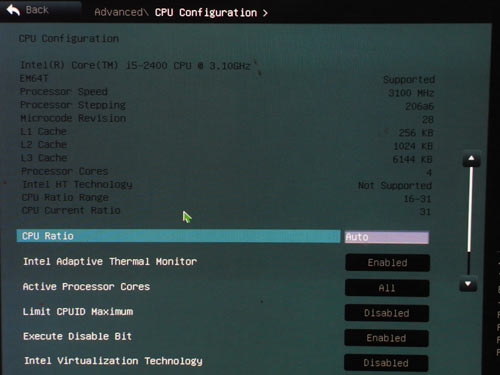Screen dimensions: 500x375
Task: Go back using the Back label
Action: tap(37, 10)
